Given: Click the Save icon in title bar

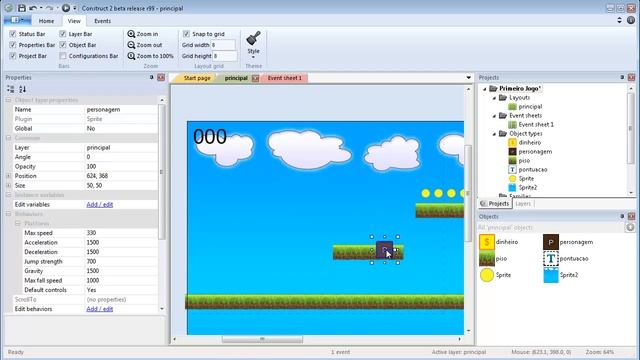Looking at the screenshot, I should [22, 8].
